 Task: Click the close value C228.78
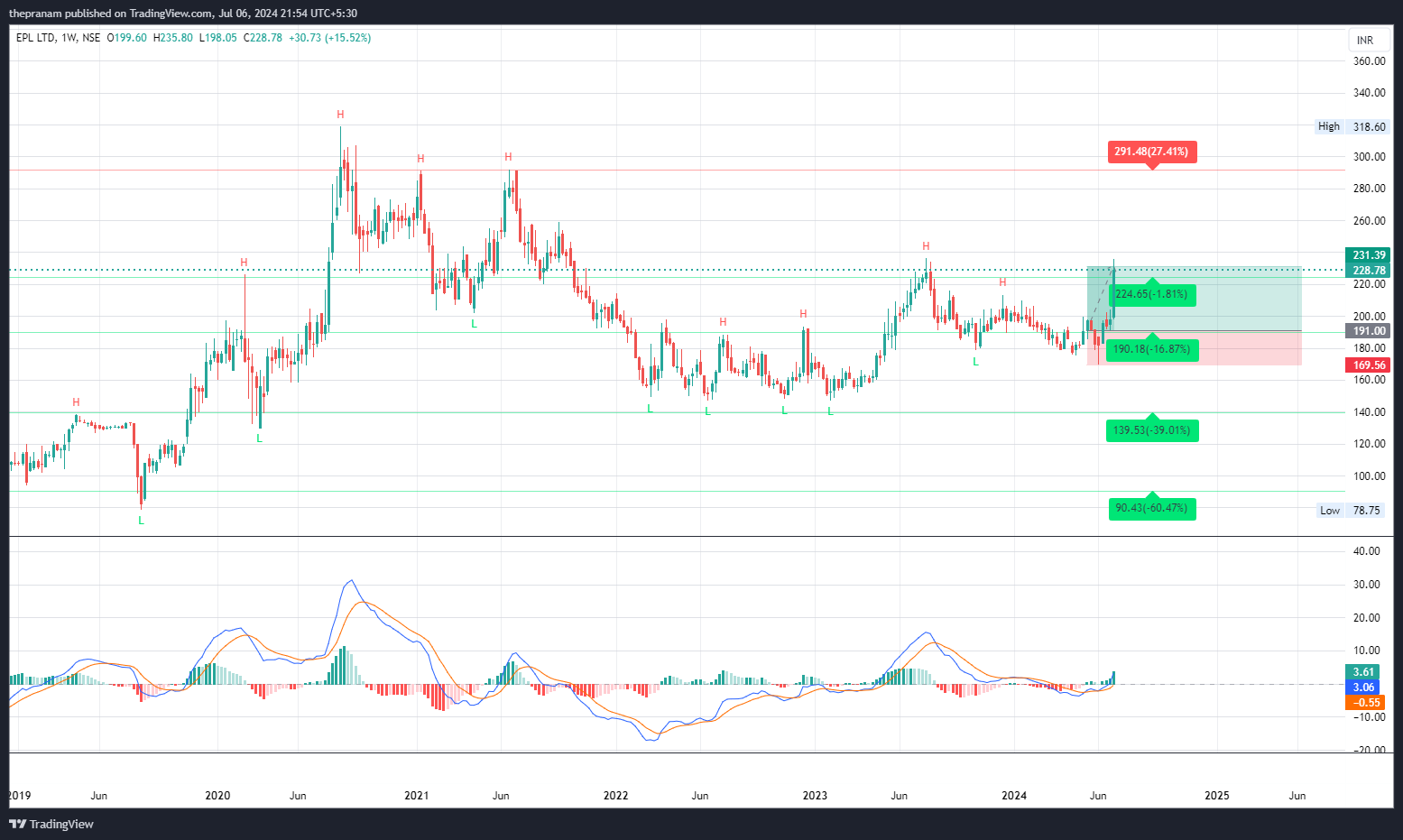tap(263, 38)
